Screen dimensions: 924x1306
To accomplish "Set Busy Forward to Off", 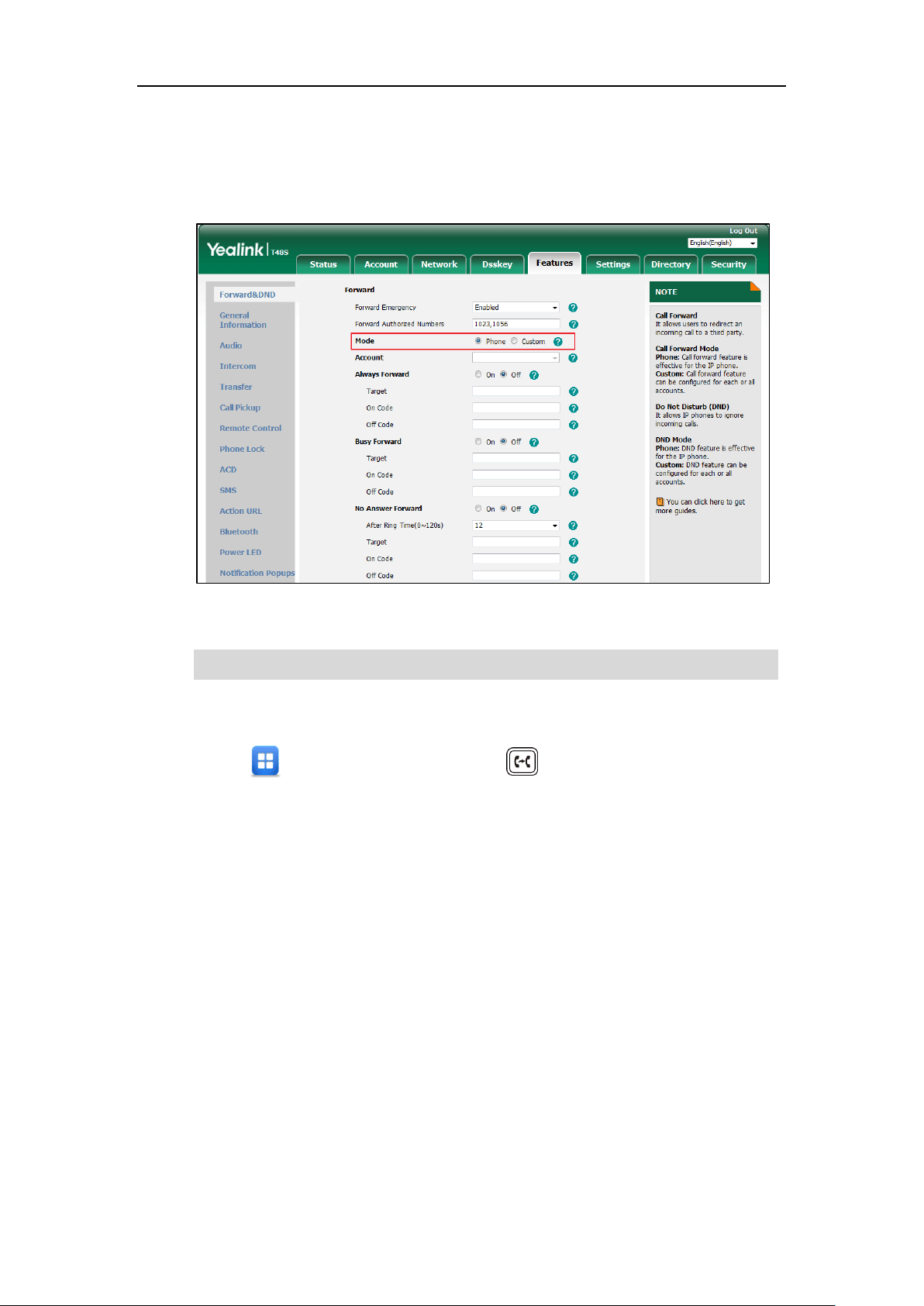I will coord(504,442).
